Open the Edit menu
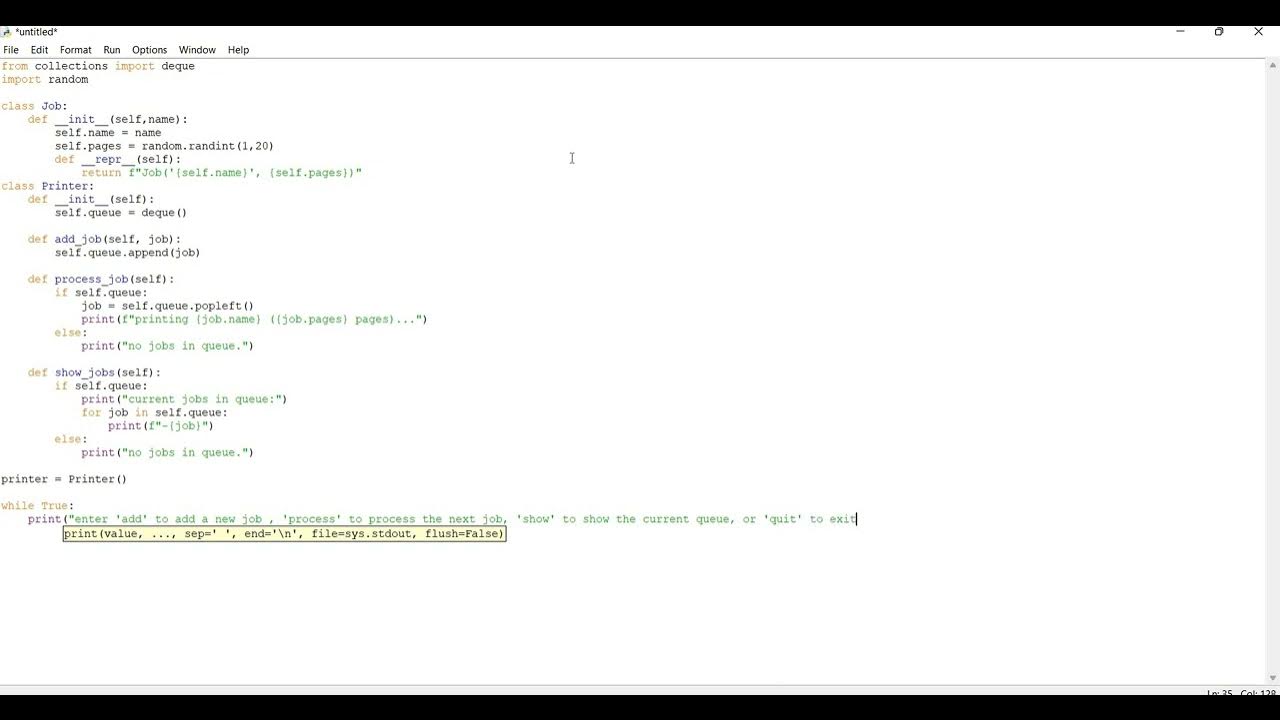 (39, 50)
